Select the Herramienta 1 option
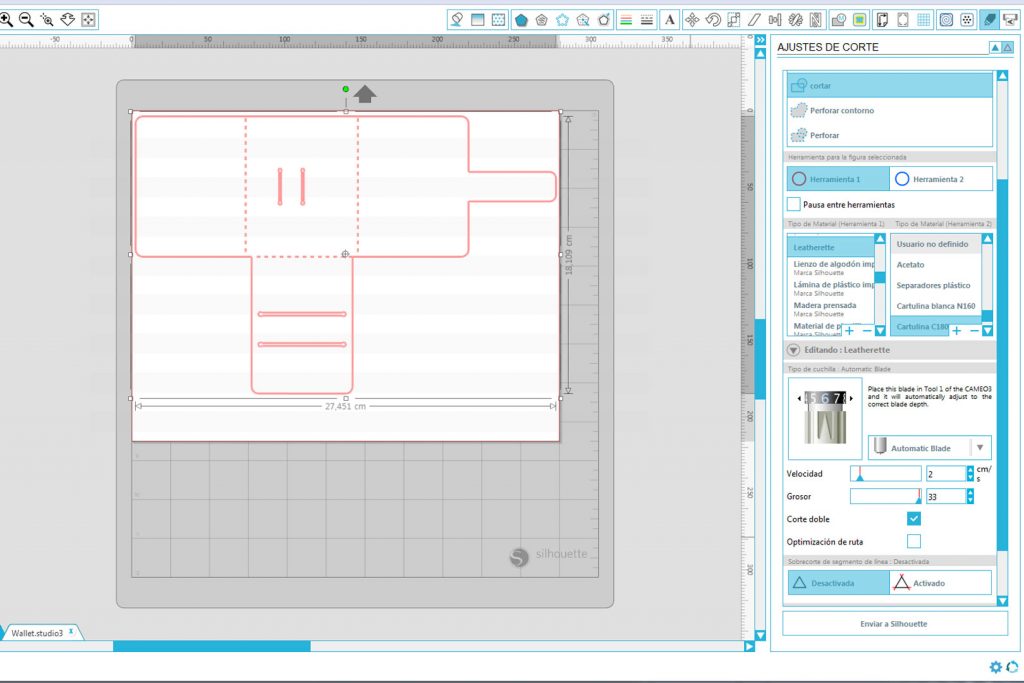This screenshot has height=683, width=1024. (x=839, y=179)
